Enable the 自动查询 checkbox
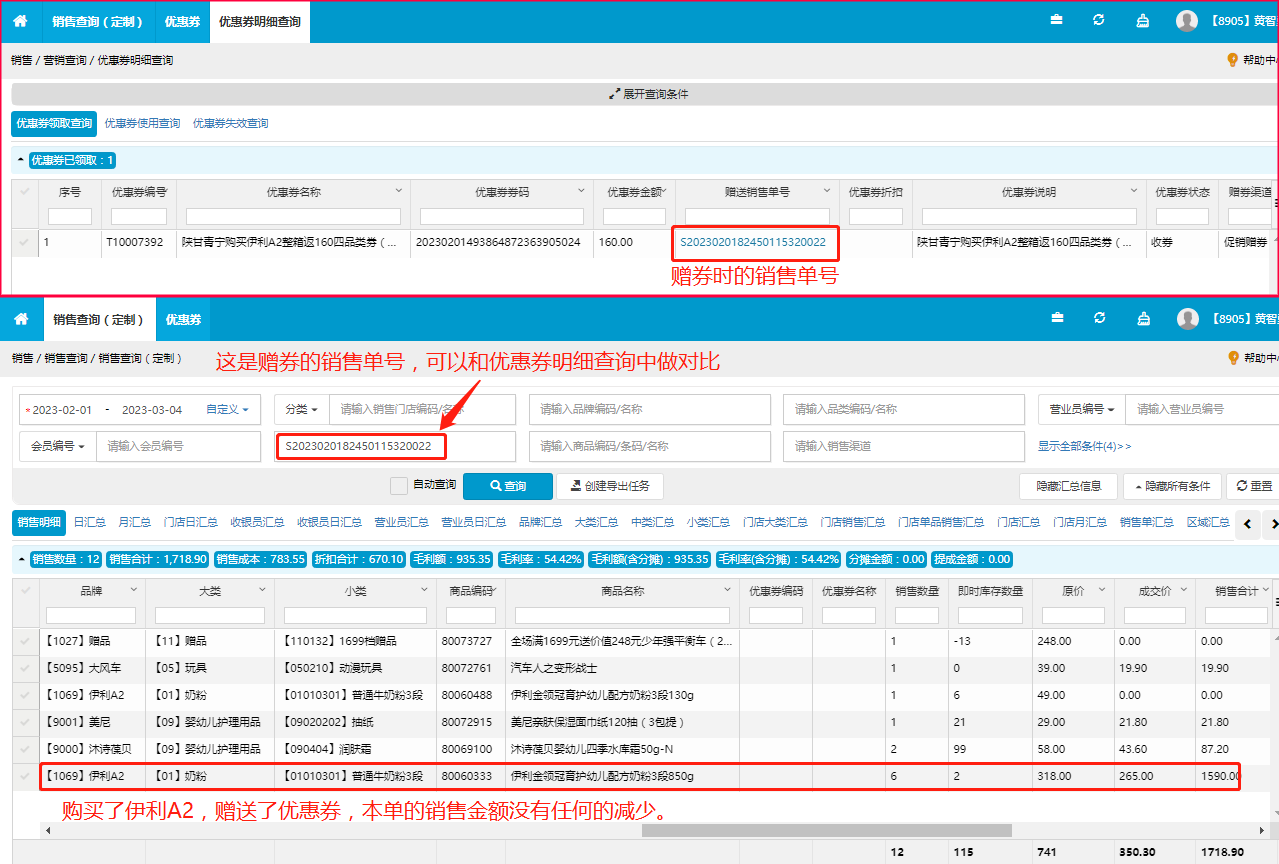Viewport: 1279px width, 864px height. (x=399, y=486)
